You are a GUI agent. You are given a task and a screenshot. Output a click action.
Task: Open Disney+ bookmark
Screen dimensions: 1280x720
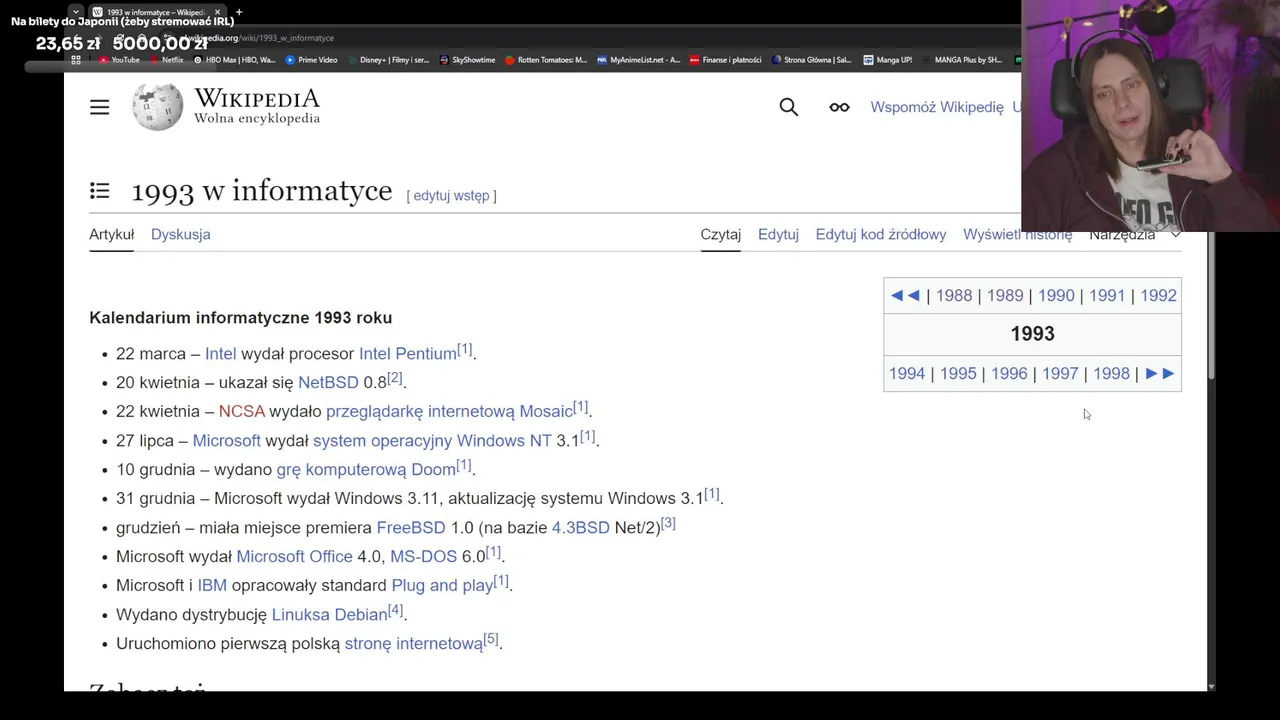point(388,60)
